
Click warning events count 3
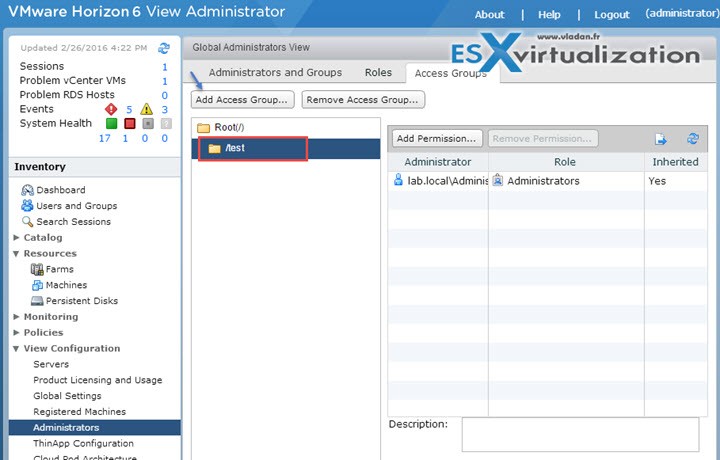coord(165,110)
